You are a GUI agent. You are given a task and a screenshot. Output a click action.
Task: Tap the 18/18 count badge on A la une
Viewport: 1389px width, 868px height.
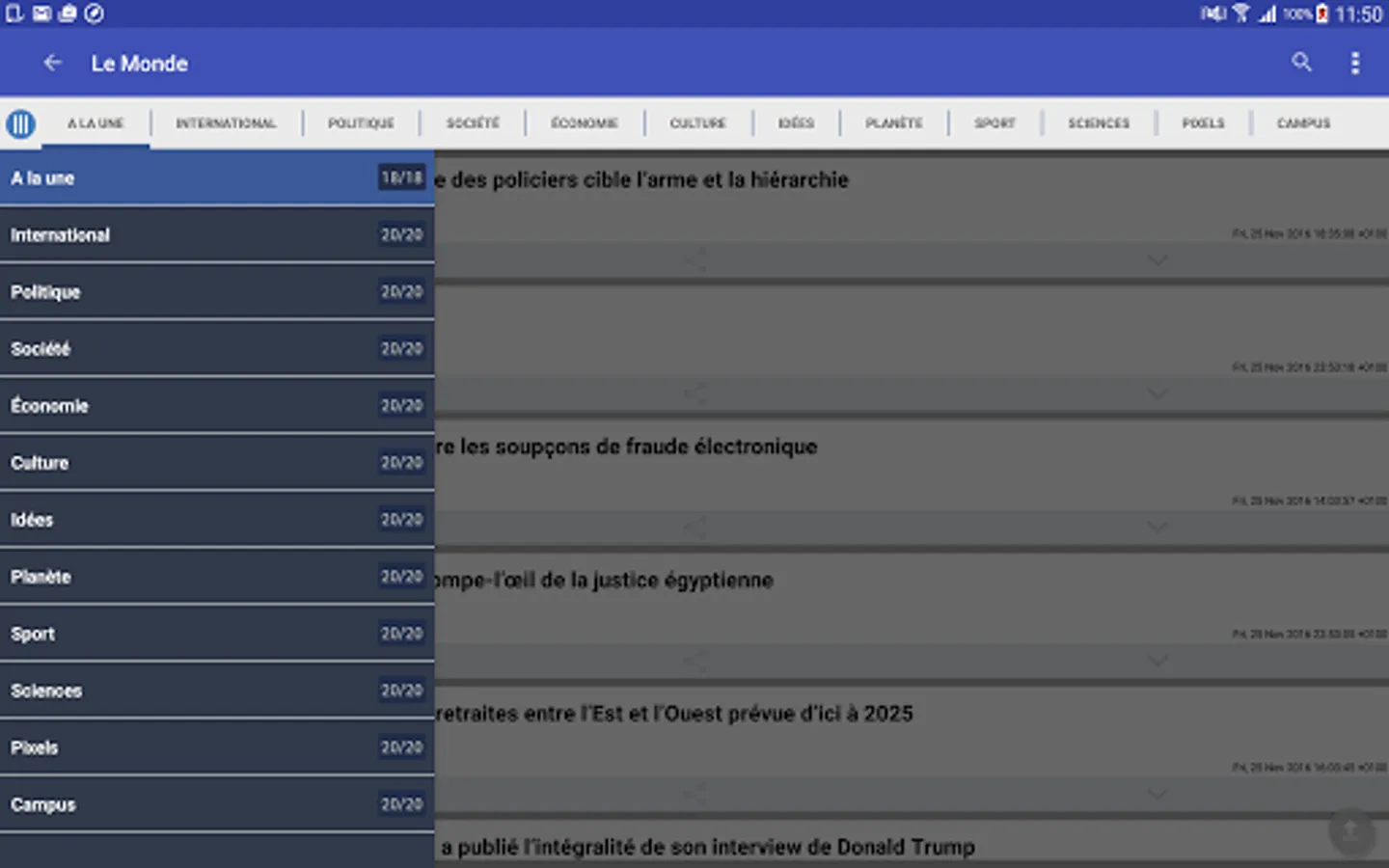click(401, 177)
